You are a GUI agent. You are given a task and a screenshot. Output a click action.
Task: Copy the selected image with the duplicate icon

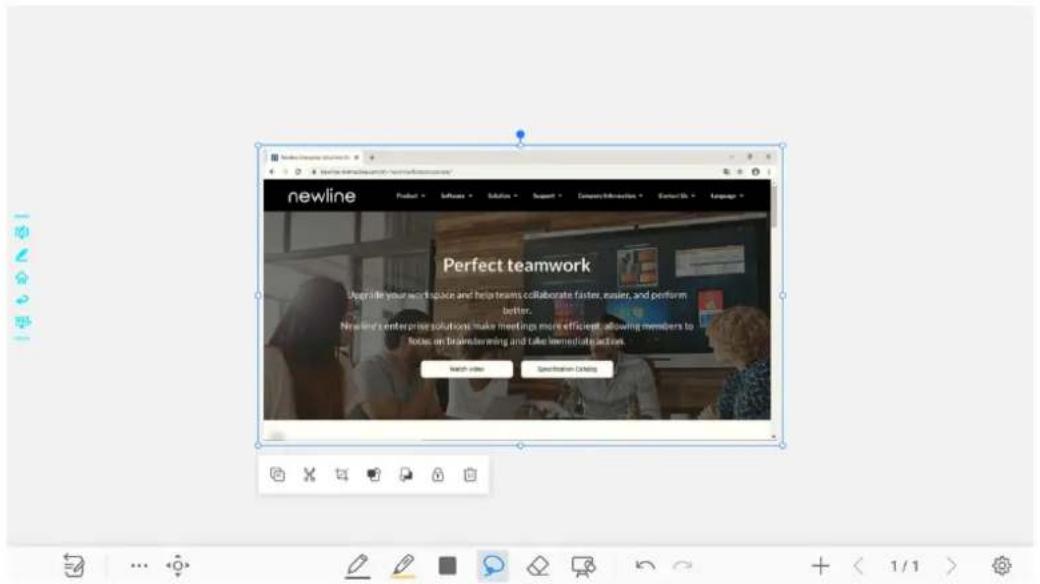(x=277, y=474)
